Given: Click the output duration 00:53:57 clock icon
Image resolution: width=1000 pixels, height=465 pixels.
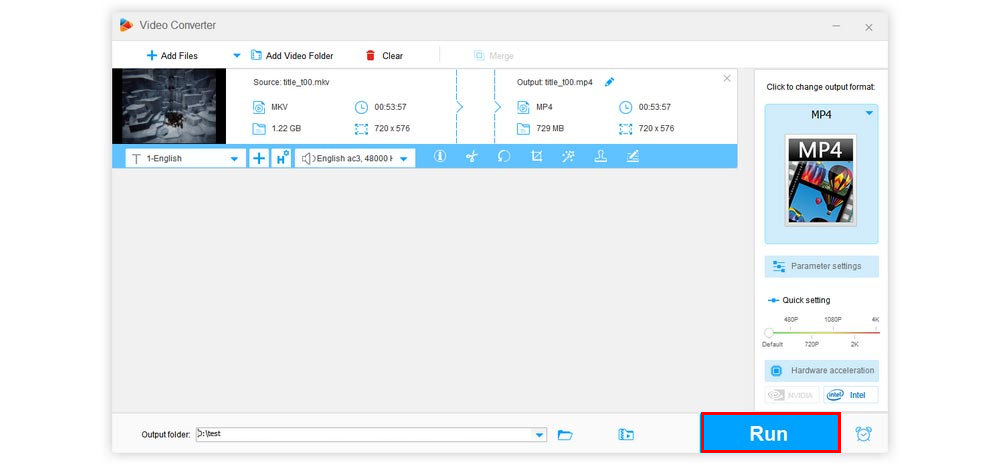Looking at the screenshot, I should point(626,107).
